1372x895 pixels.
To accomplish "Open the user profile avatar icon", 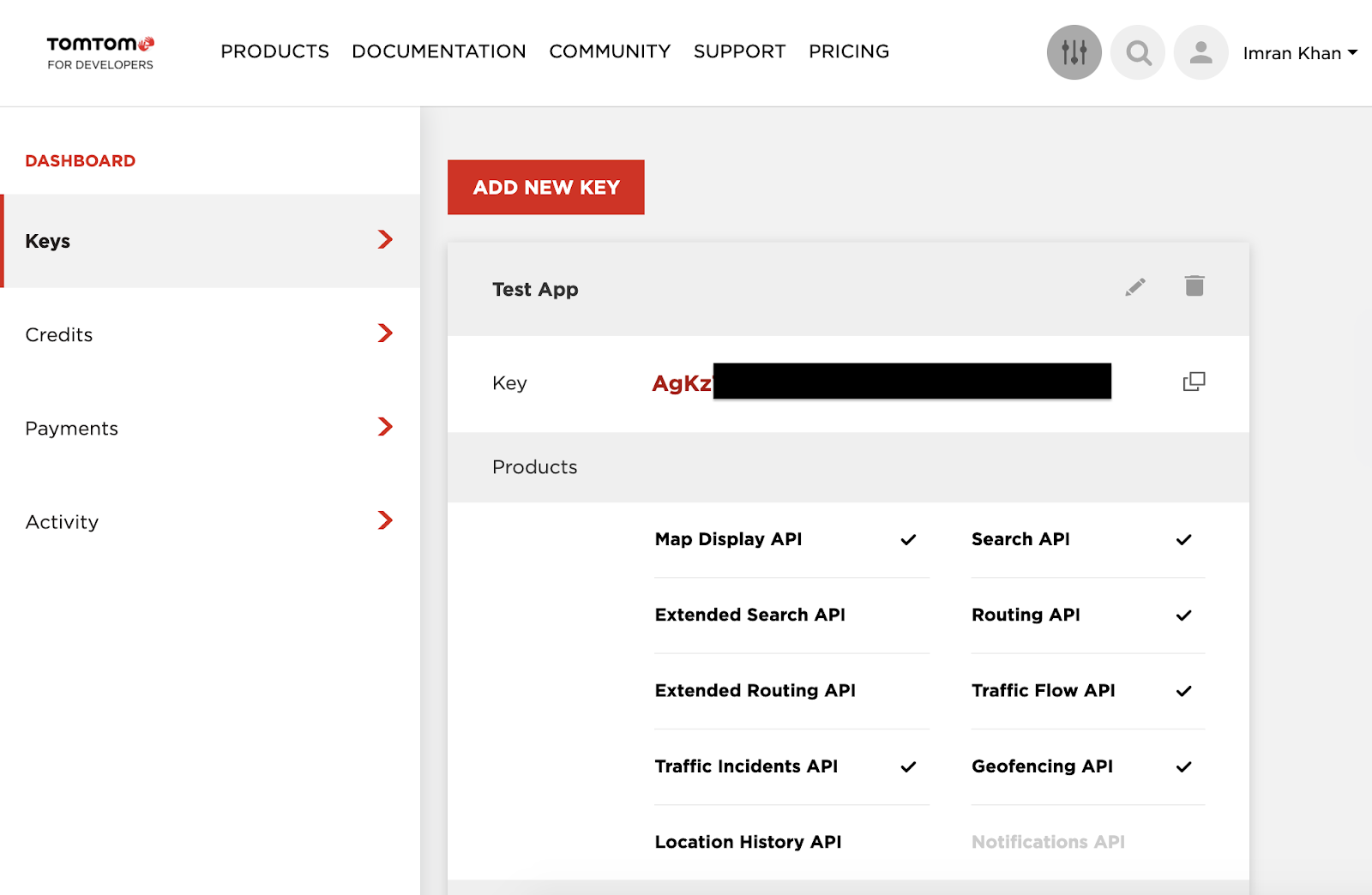I will coord(1200,52).
